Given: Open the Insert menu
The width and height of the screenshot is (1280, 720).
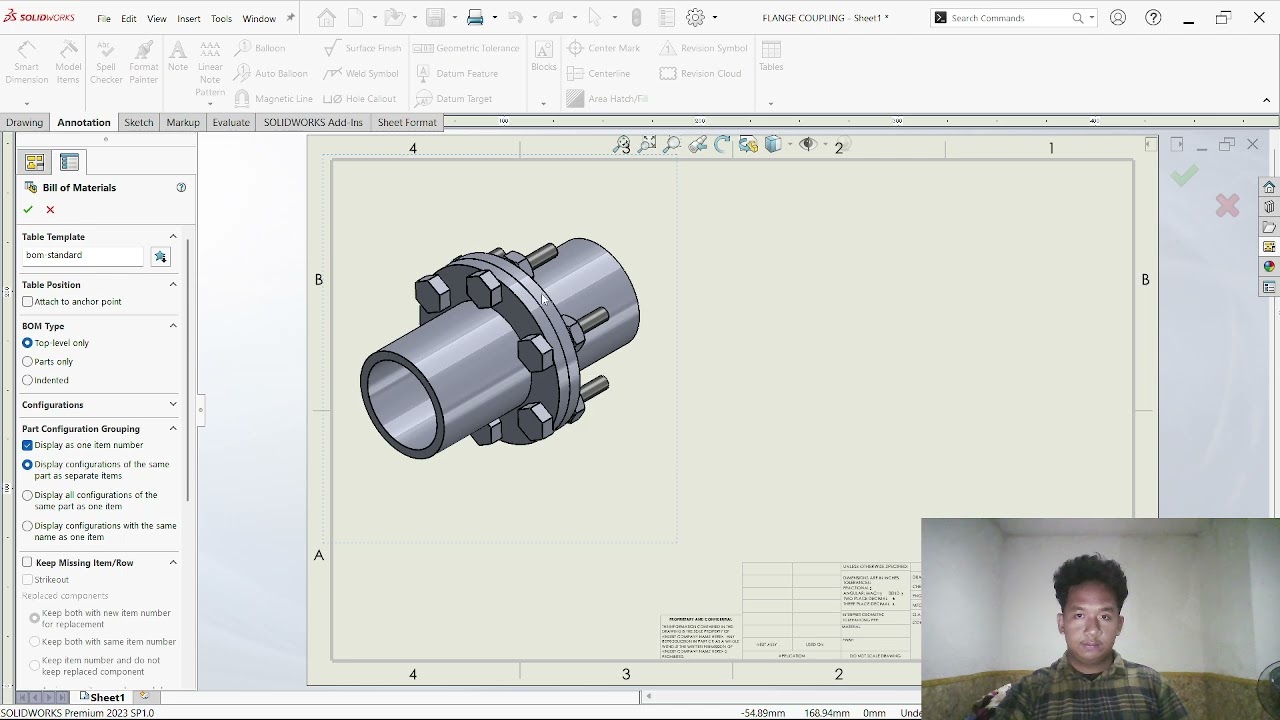Looking at the screenshot, I should point(189,18).
